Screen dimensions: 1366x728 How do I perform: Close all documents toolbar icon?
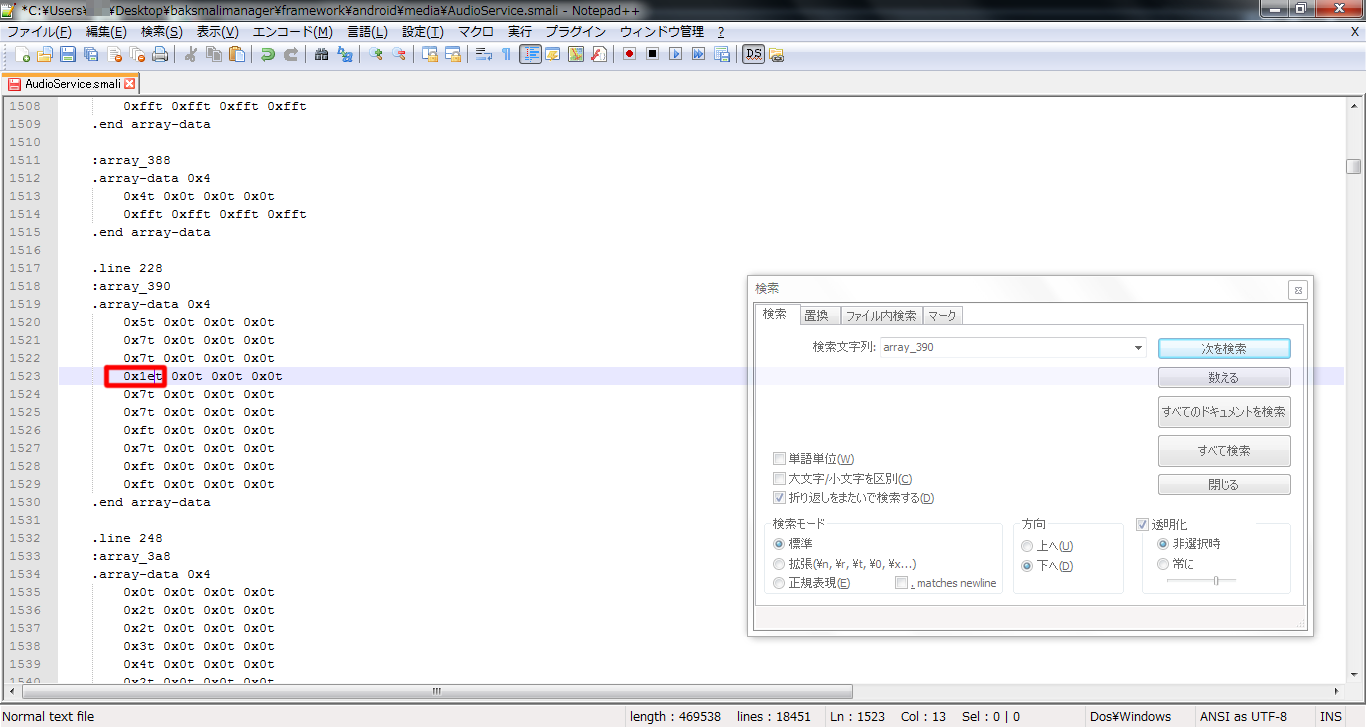click(137, 54)
